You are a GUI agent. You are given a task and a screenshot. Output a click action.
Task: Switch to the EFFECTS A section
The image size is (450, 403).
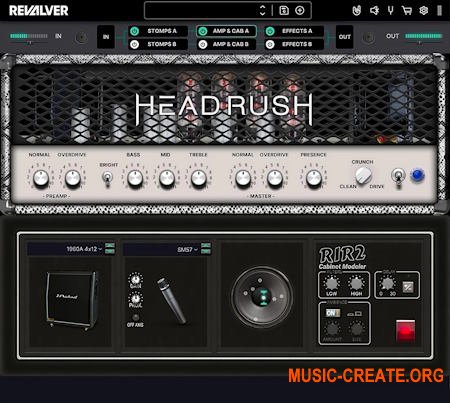coord(297,31)
